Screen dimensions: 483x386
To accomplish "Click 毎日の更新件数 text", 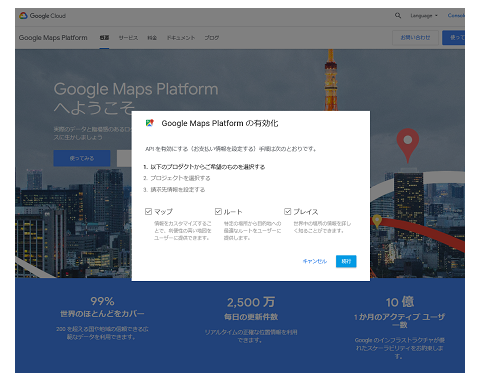I will (x=251, y=317).
